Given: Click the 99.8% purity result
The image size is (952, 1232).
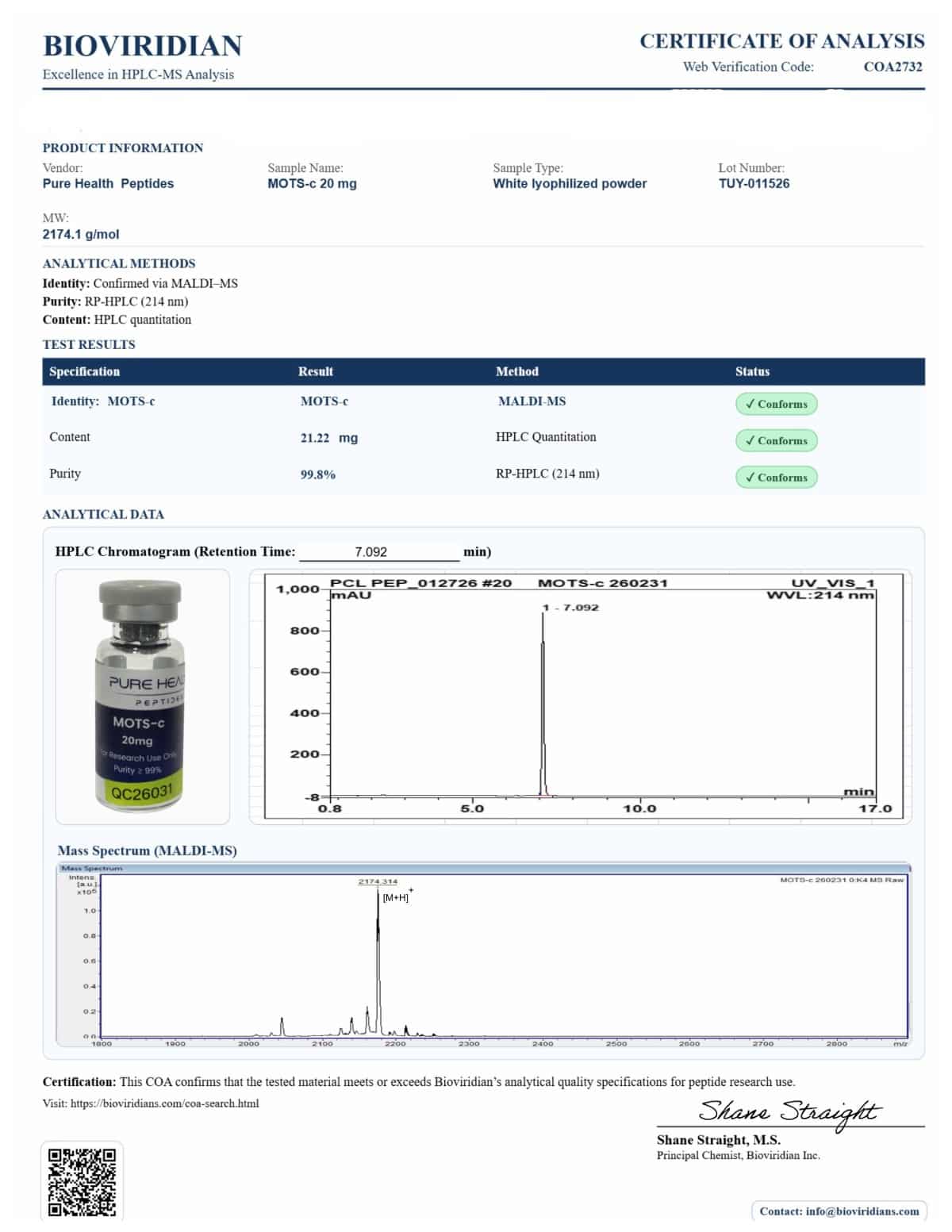Looking at the screenshot, I should click(317, 474).
